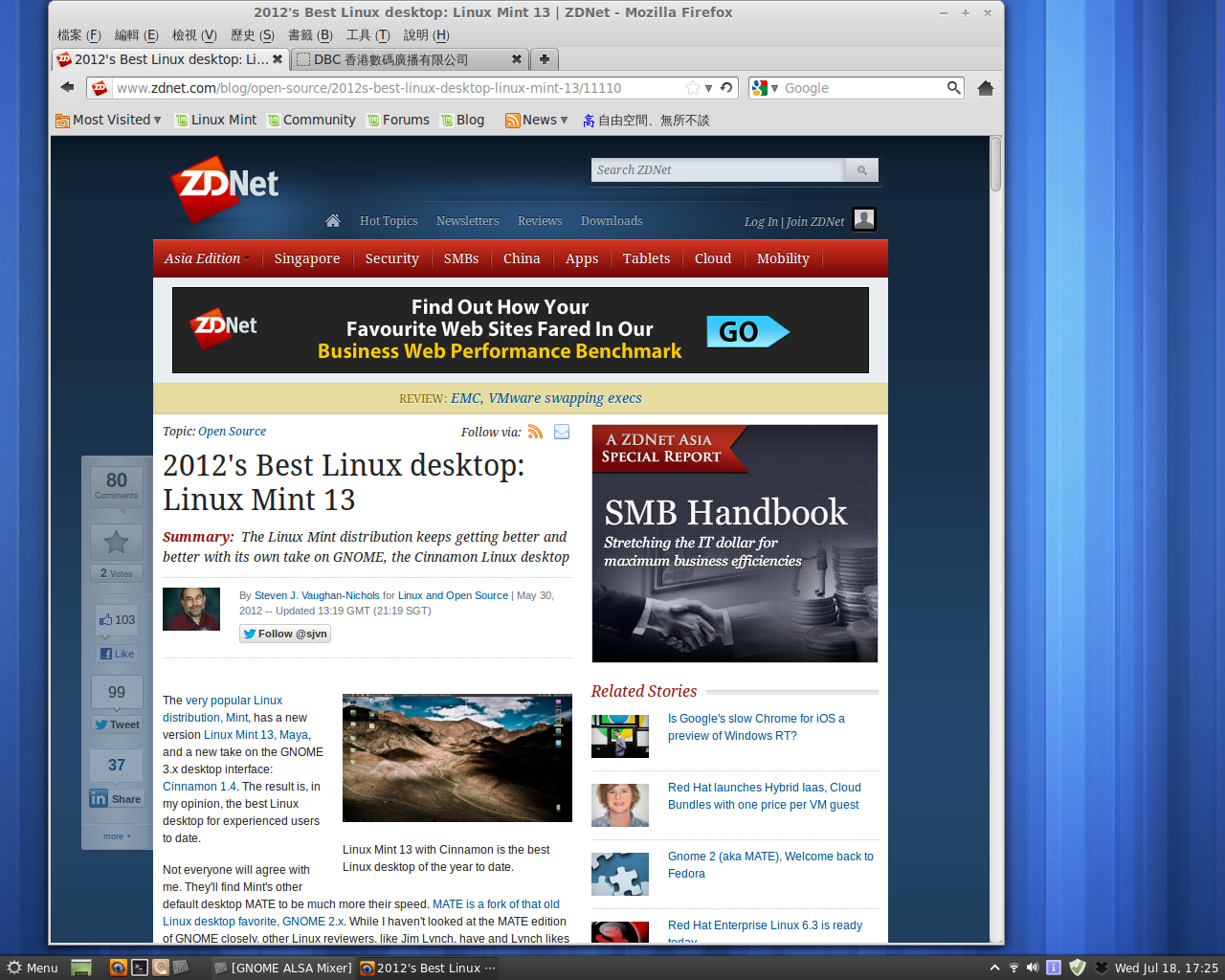The image size is (1225, 980).
Task: Open the Tablets nav section
Action: [646, 258]
